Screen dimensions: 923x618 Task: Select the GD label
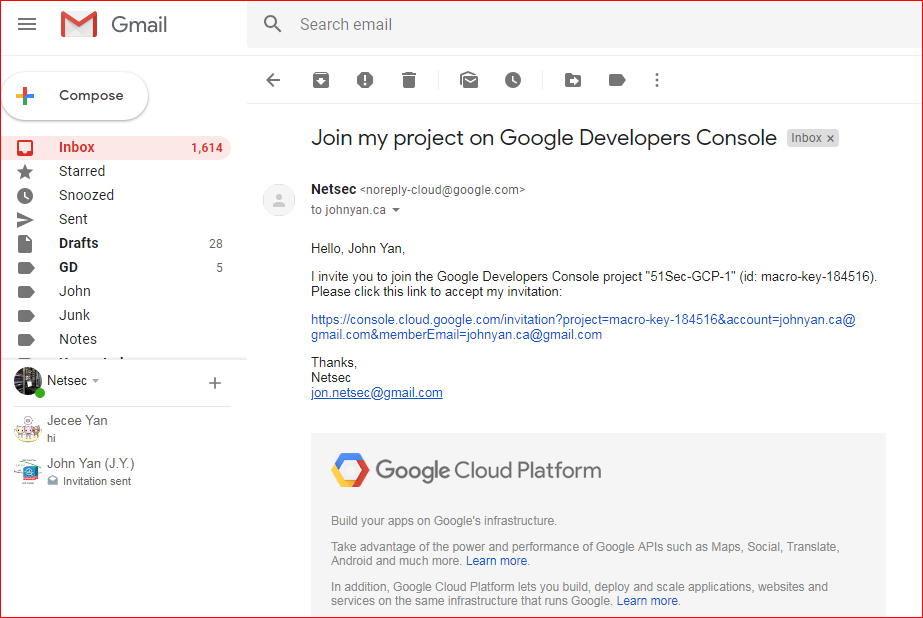coord(116,268)
